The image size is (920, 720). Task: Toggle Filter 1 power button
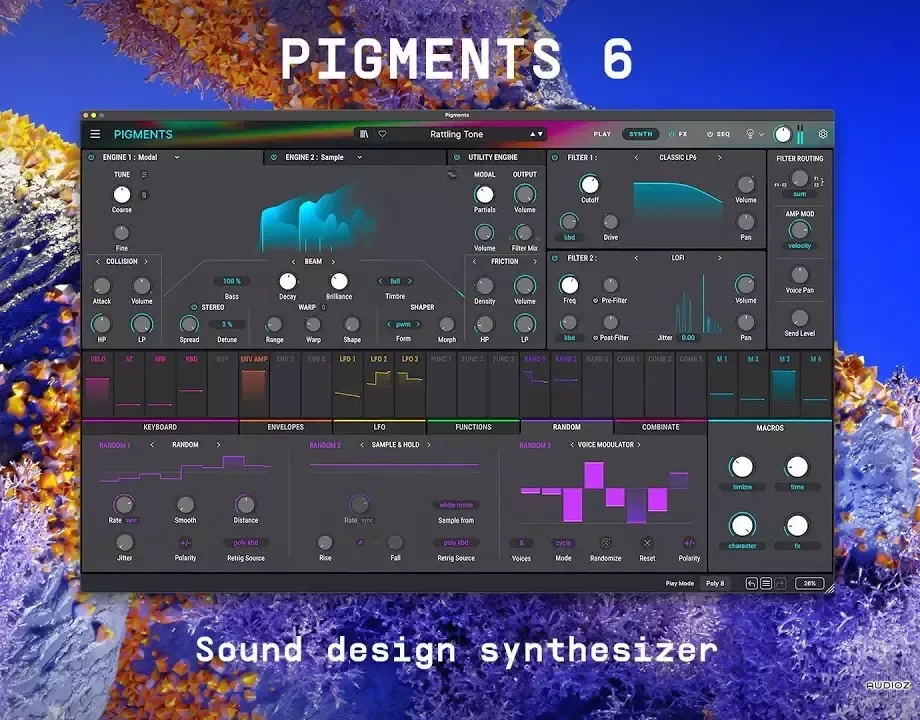pos(555,157)
